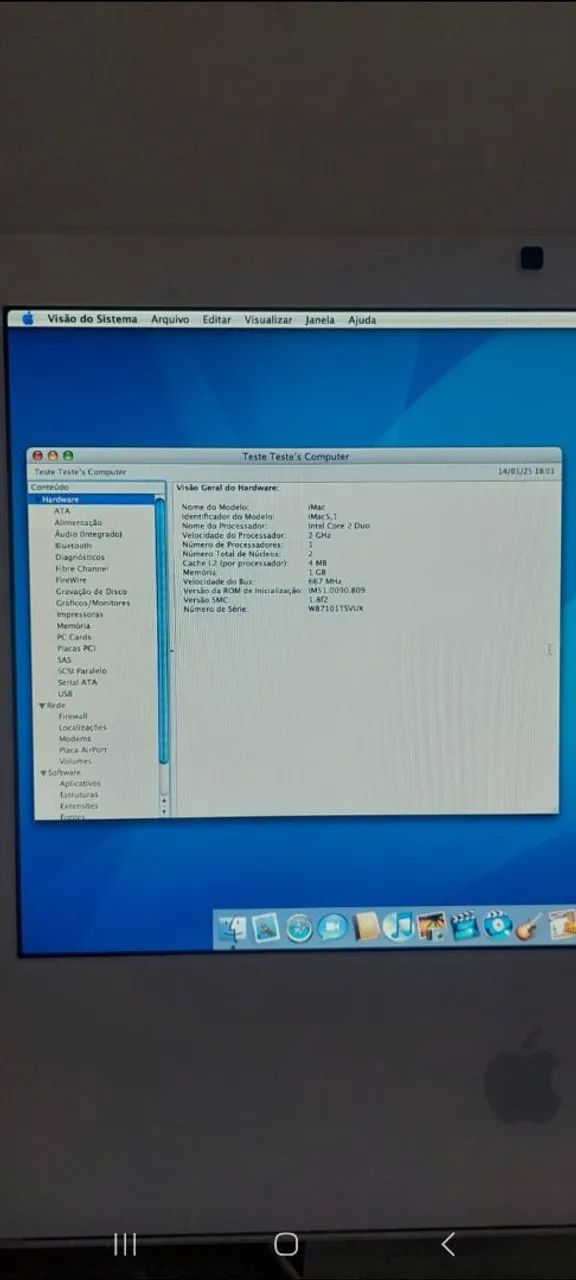Open iChat from the Dock
This screenshot has height=1280, width=576.
332,929
